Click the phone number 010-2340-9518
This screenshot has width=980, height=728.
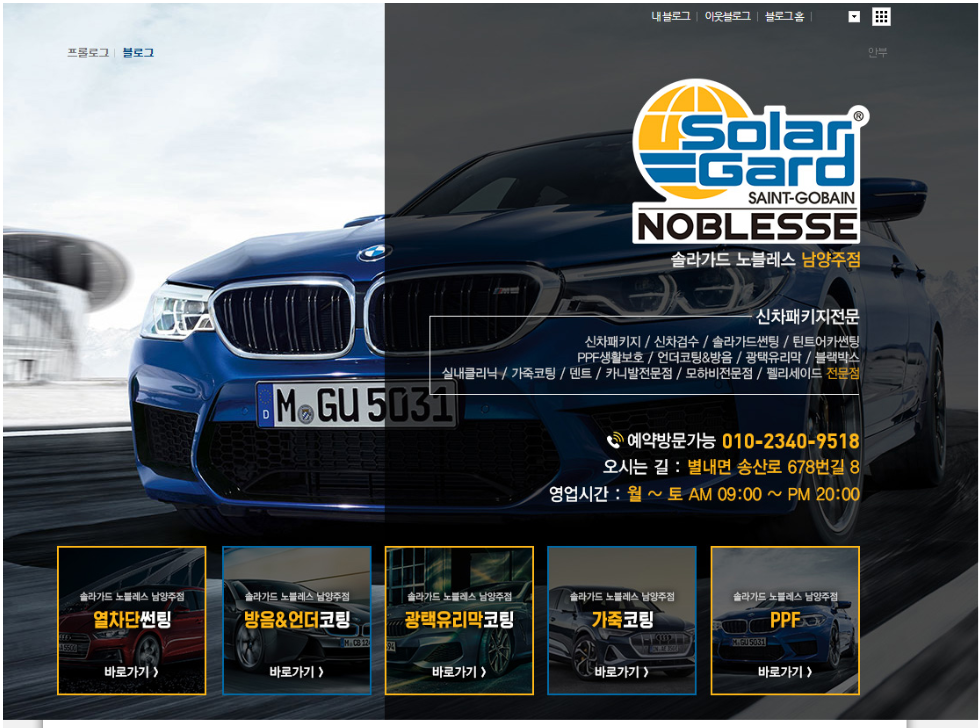[x=791, y=441]
